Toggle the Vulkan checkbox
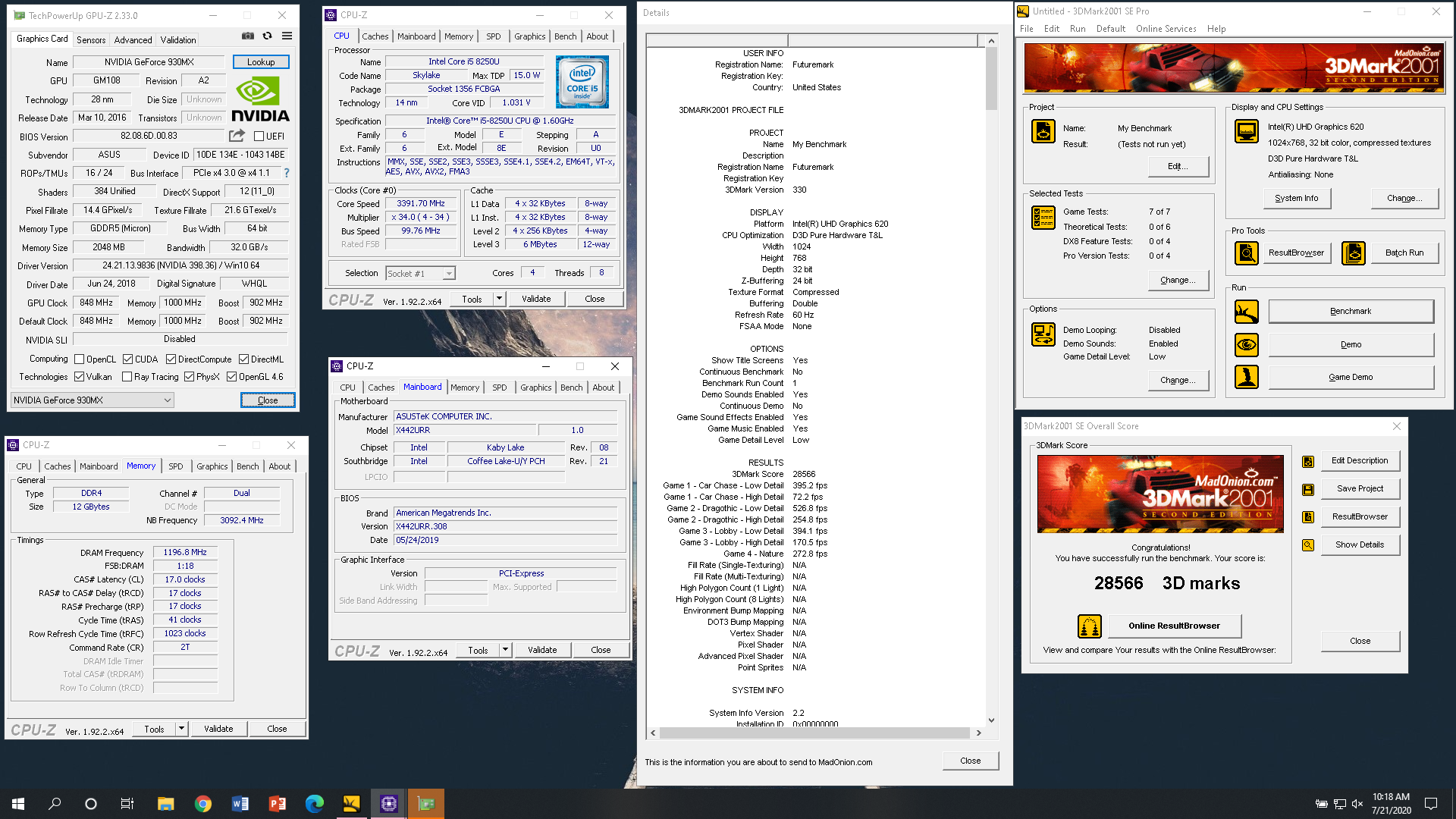The height and width of the screenshot is (819, 1456). [79, 377]
